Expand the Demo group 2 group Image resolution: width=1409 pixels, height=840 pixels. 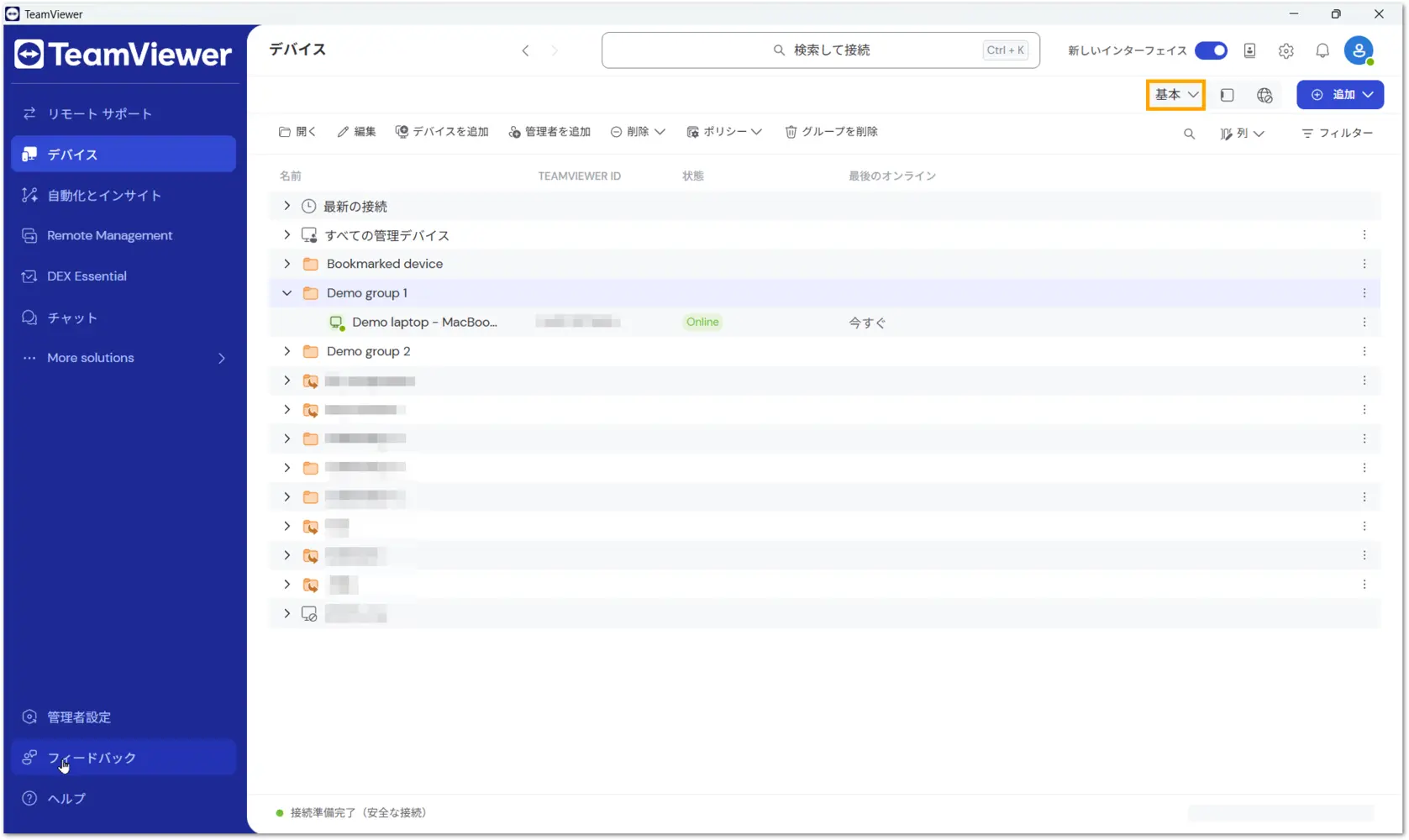(x=287, y=351)
